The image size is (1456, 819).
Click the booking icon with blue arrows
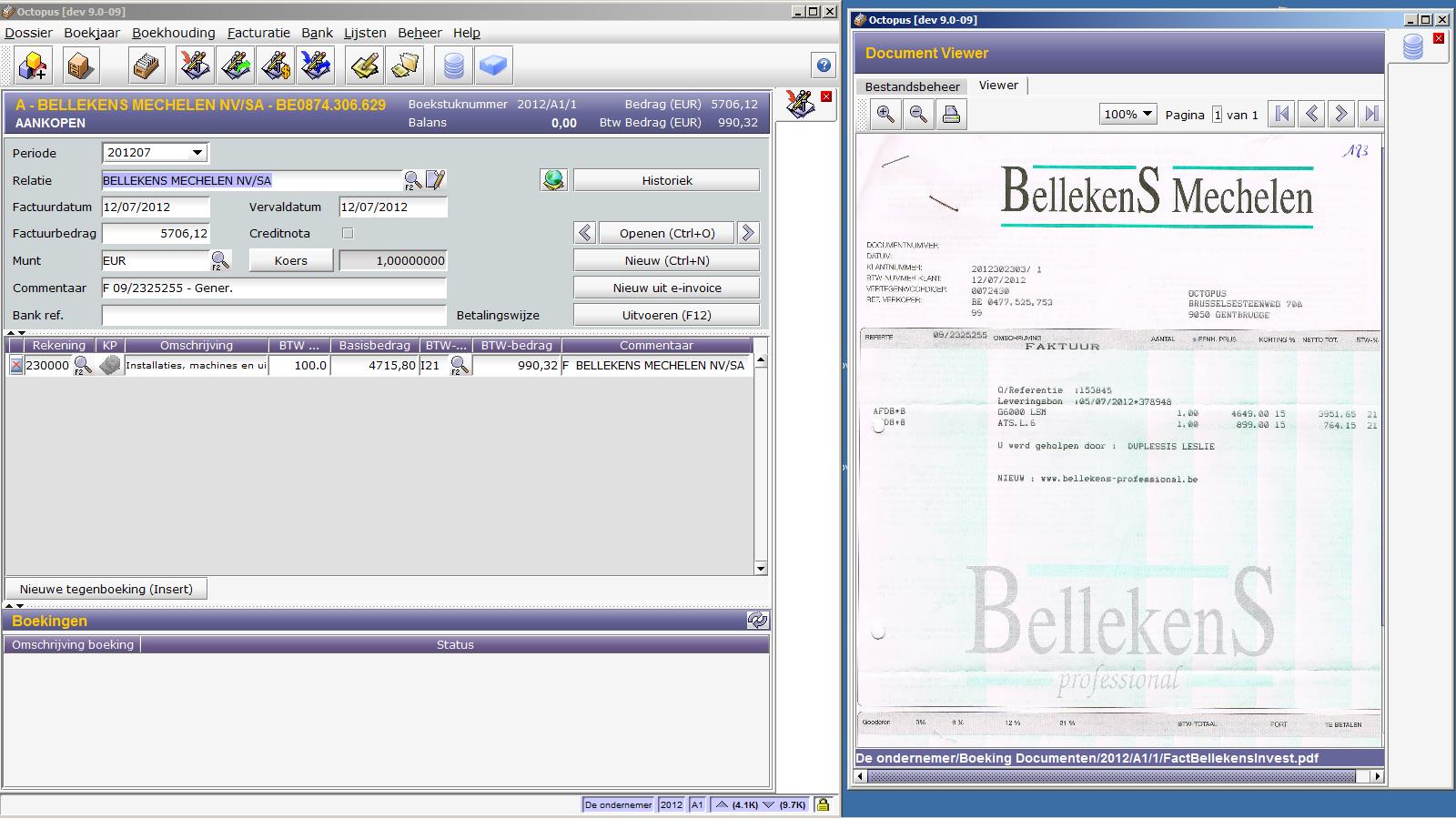tap(316, 66)
